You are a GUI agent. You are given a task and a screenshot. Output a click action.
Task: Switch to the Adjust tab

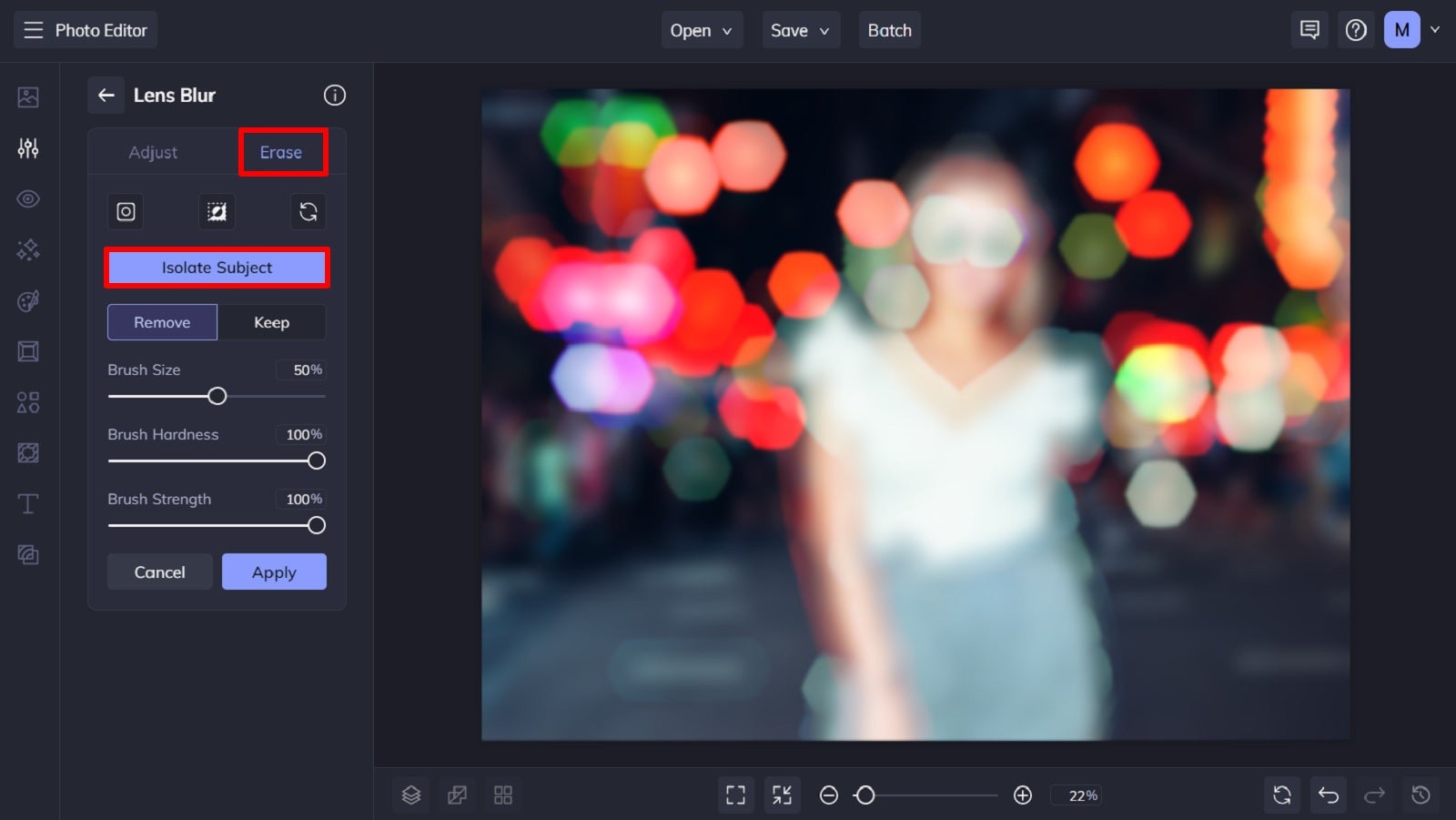coord(153,152)
